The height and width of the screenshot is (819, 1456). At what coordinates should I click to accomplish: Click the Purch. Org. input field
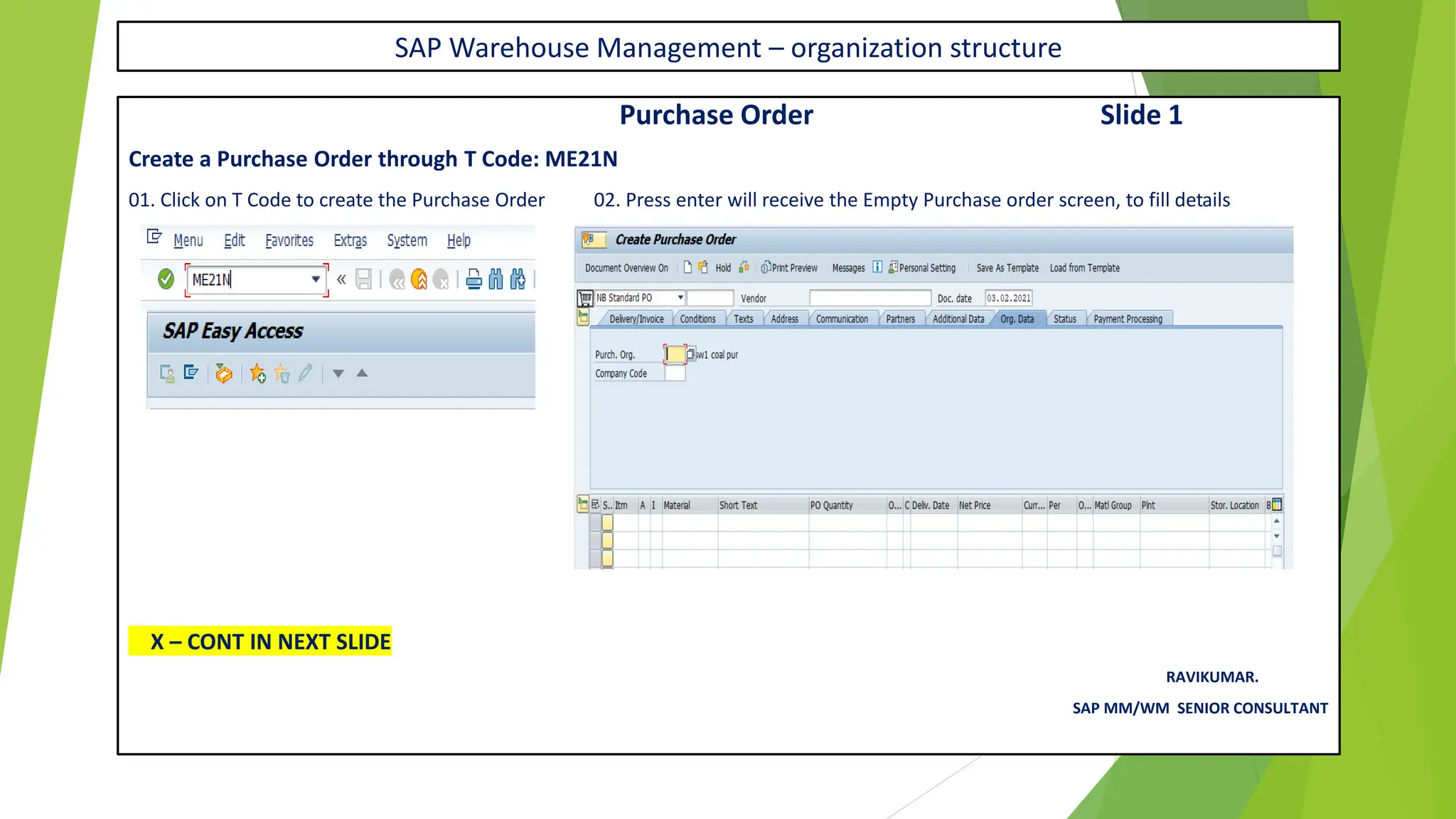(675, 354)
